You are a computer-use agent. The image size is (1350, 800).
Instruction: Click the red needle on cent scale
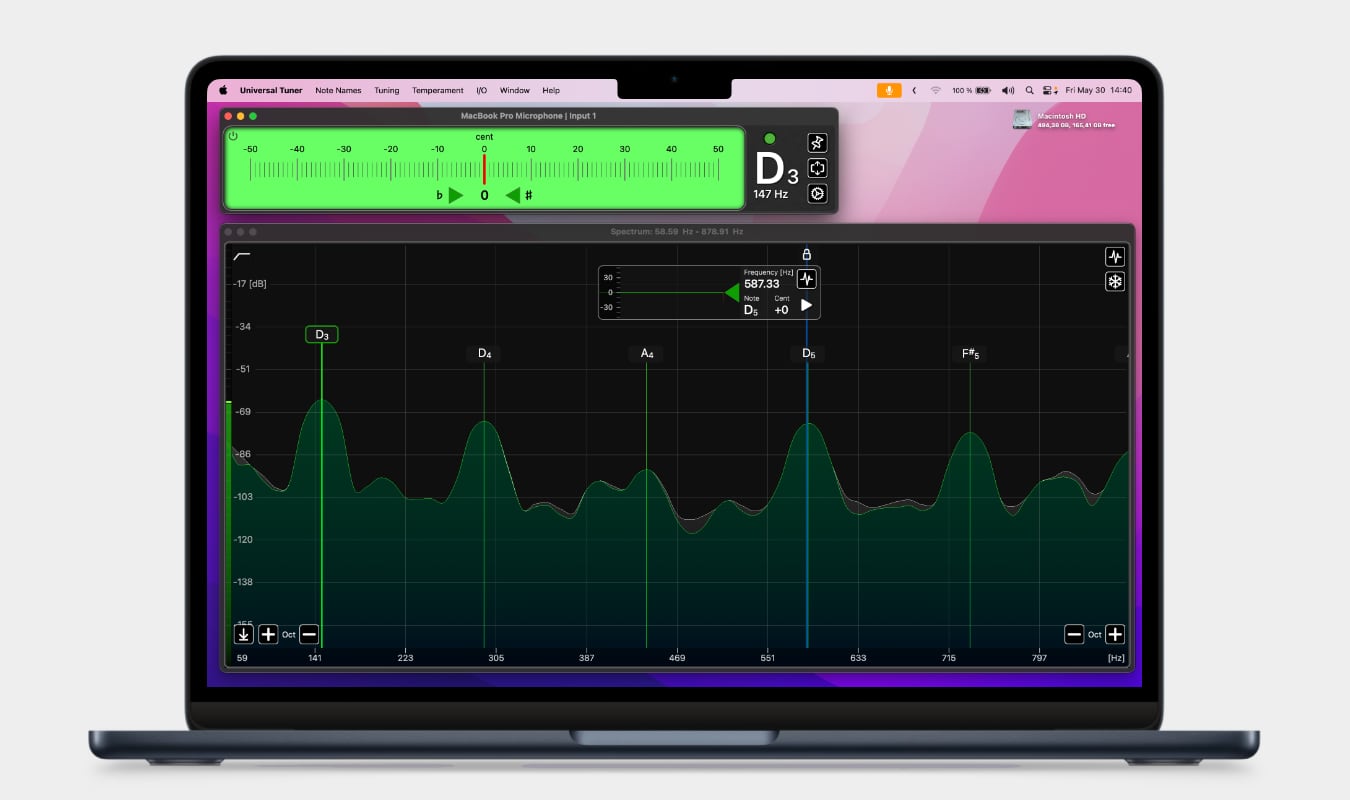click(484, 169)
